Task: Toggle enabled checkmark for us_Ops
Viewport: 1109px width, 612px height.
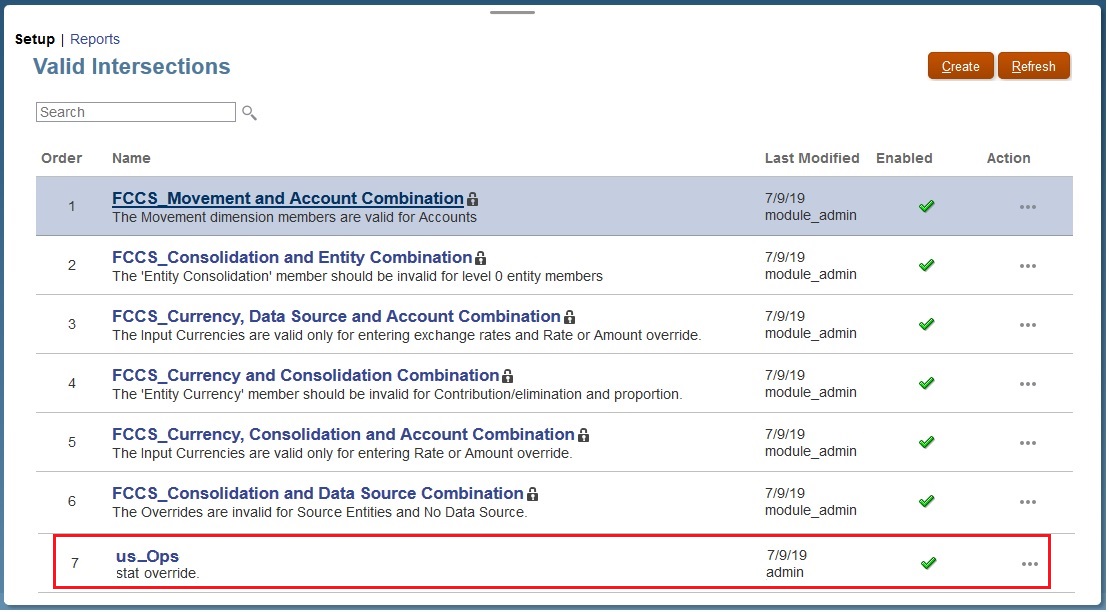Action: click(928, 563)
